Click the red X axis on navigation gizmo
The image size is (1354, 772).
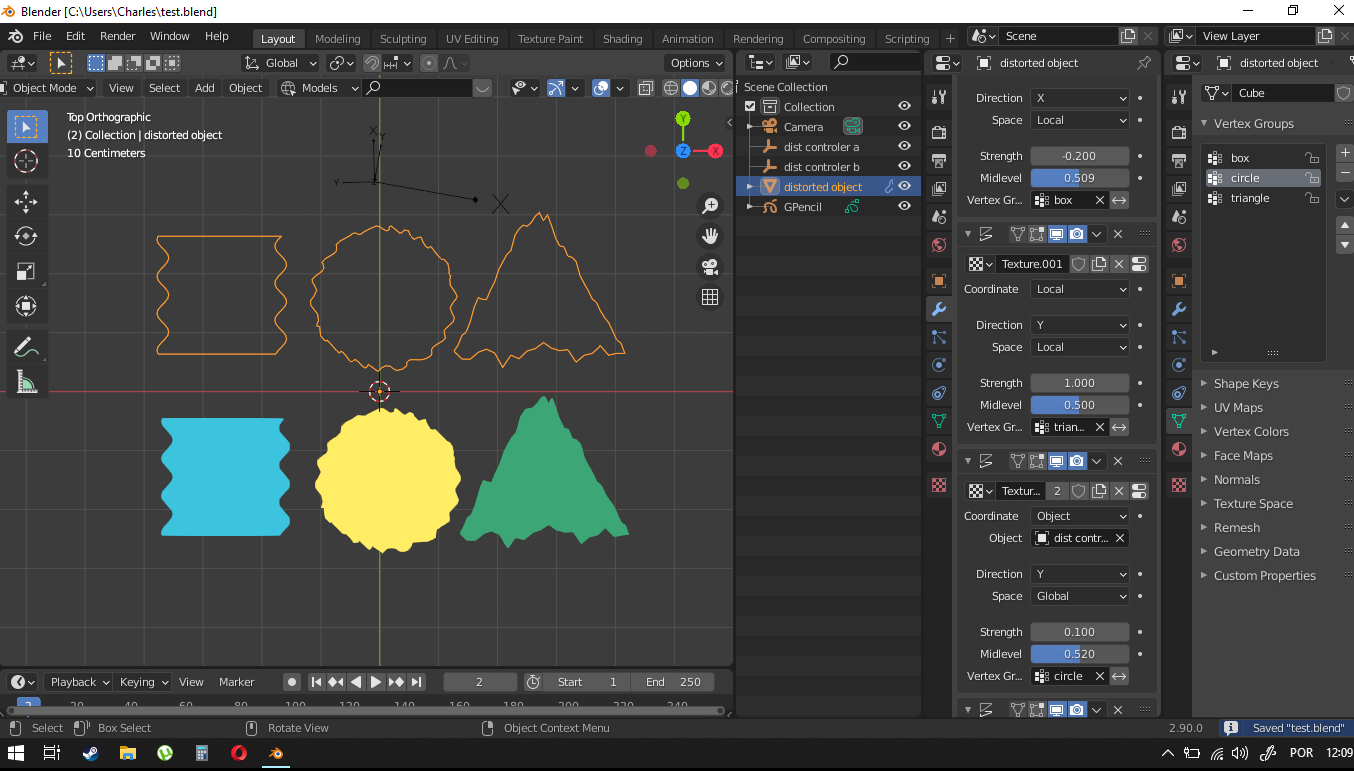715,151
